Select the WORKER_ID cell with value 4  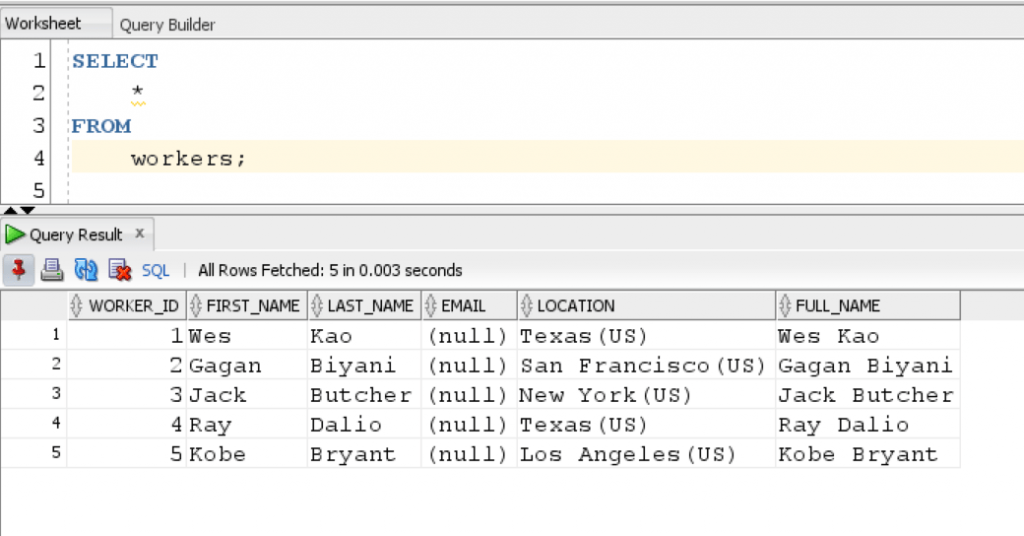(127, 424)
